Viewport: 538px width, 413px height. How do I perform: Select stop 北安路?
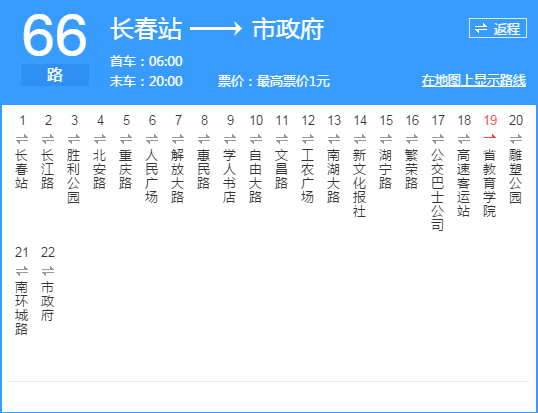(100, 169)
